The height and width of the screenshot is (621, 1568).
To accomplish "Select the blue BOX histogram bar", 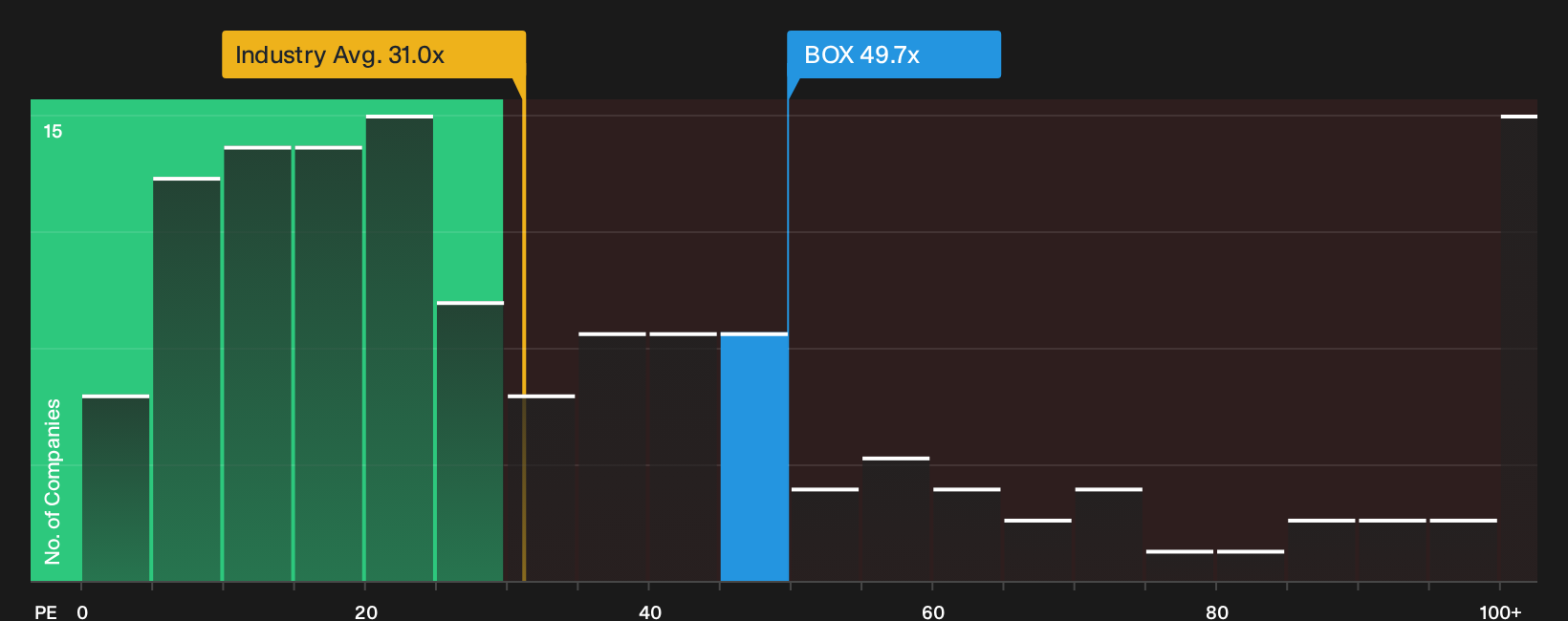I will (754, 457).
